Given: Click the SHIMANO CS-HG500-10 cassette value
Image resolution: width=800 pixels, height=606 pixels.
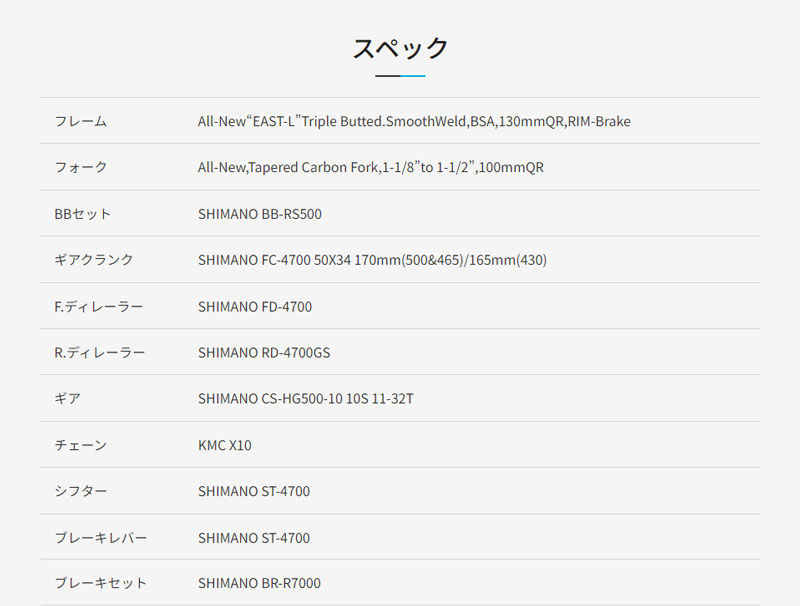Looking at the screenshot, I should (306, 398).
